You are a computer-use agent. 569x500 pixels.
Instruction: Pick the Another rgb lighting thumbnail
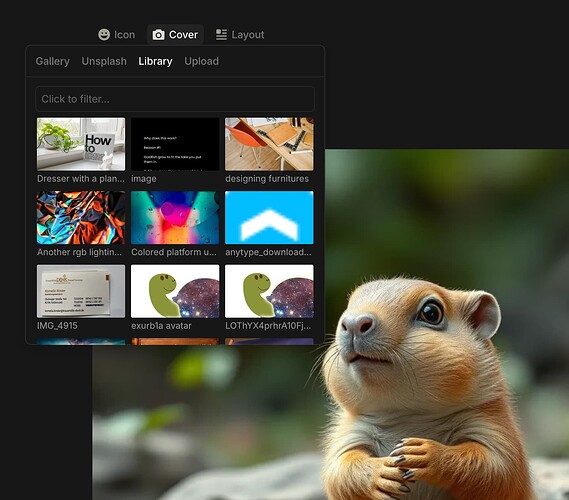(81, 217)
